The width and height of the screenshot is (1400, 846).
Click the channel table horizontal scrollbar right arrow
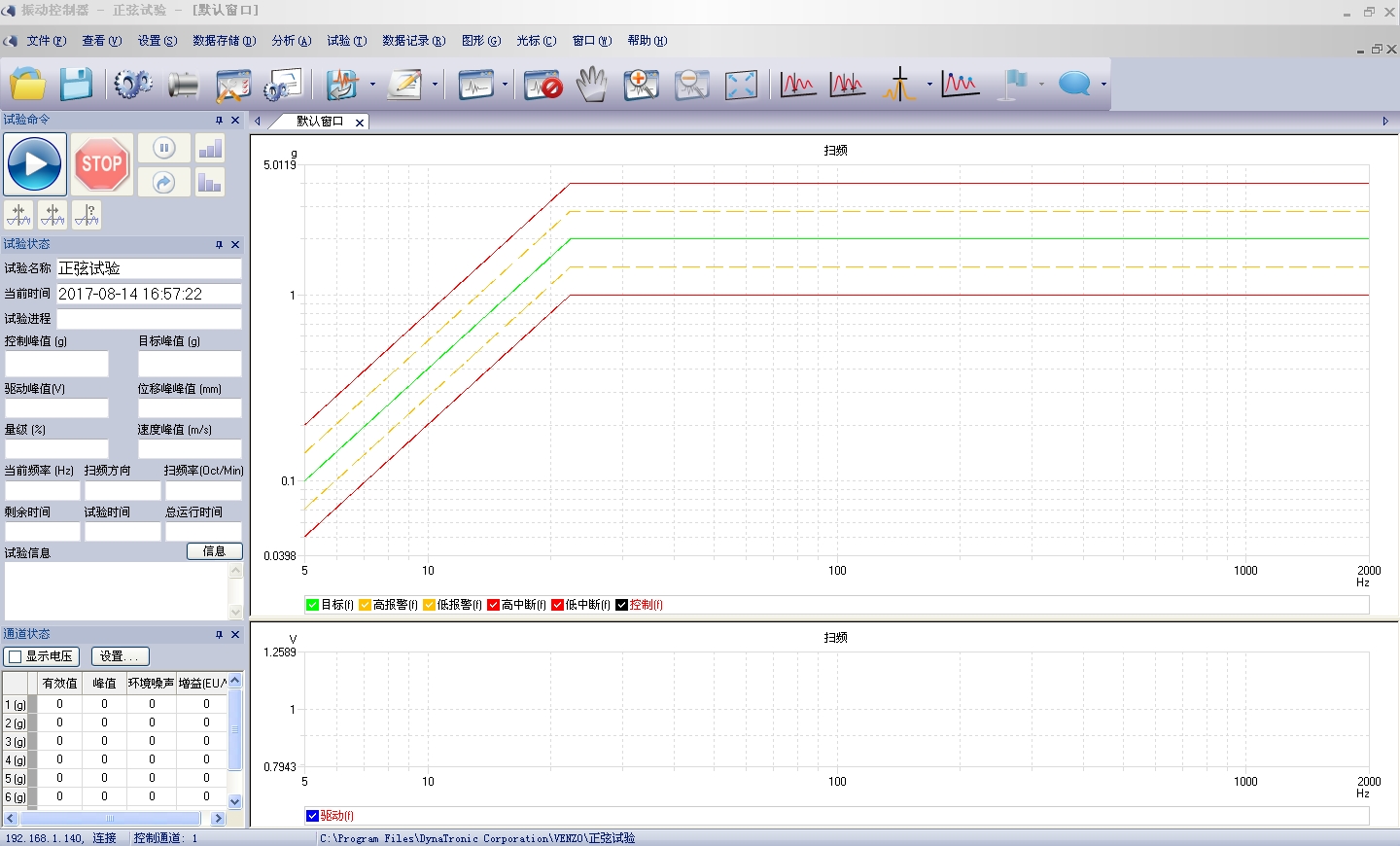pos(218,819)
